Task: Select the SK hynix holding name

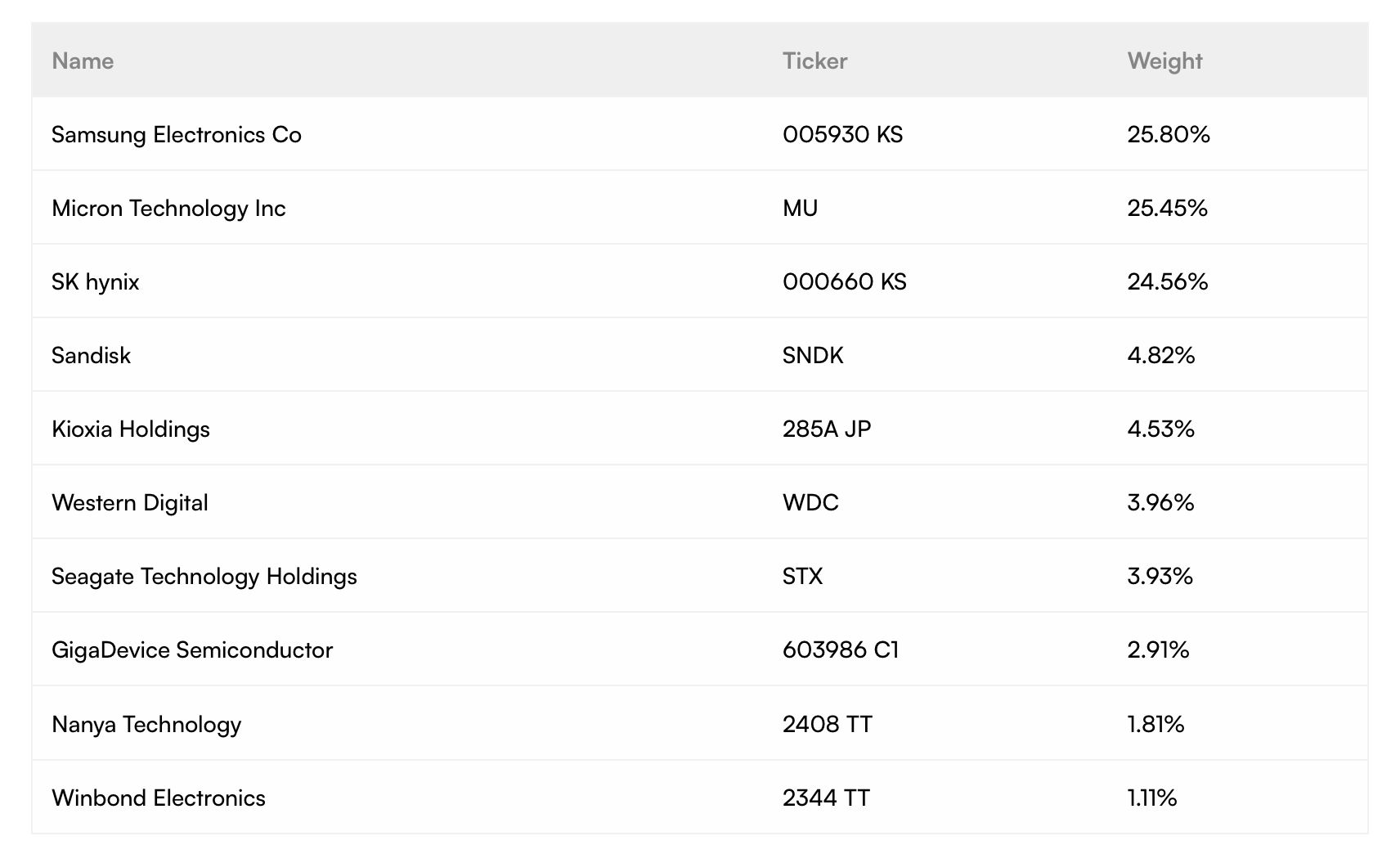Action: pyautogui.click(x=96, y=282)
